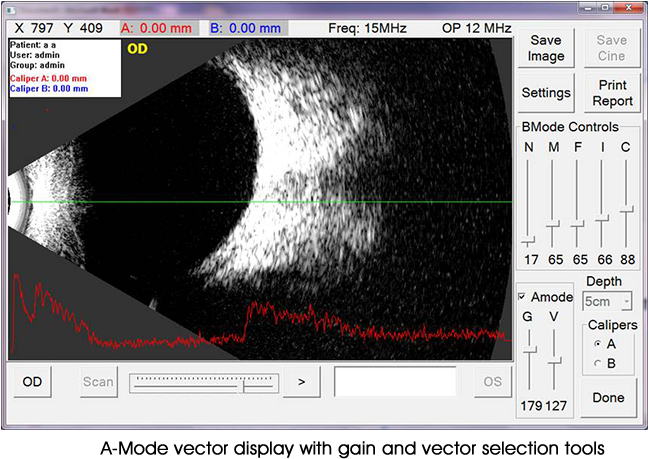Click the empty text field beside arrow
Viewport: 648px width, 459px height.
click(x=395, y=381)
